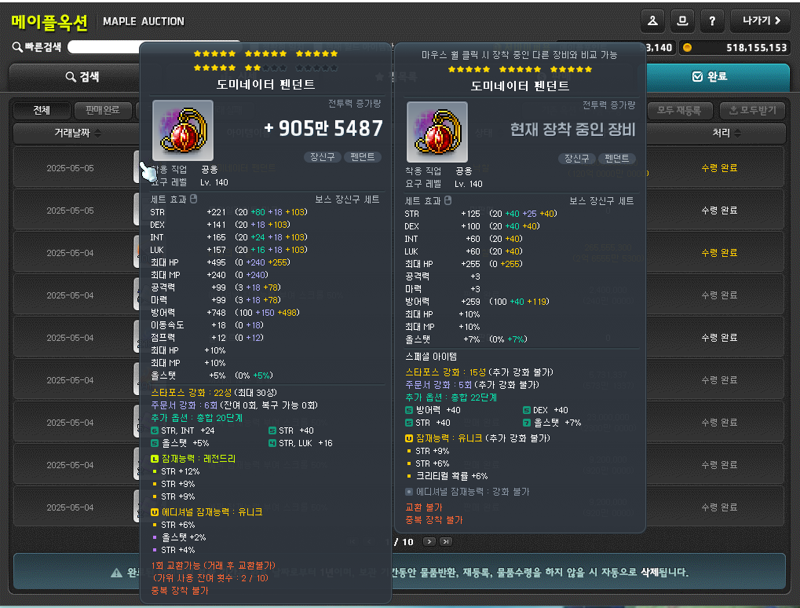Click the Legendary potential grade icon

coord(155,459)
